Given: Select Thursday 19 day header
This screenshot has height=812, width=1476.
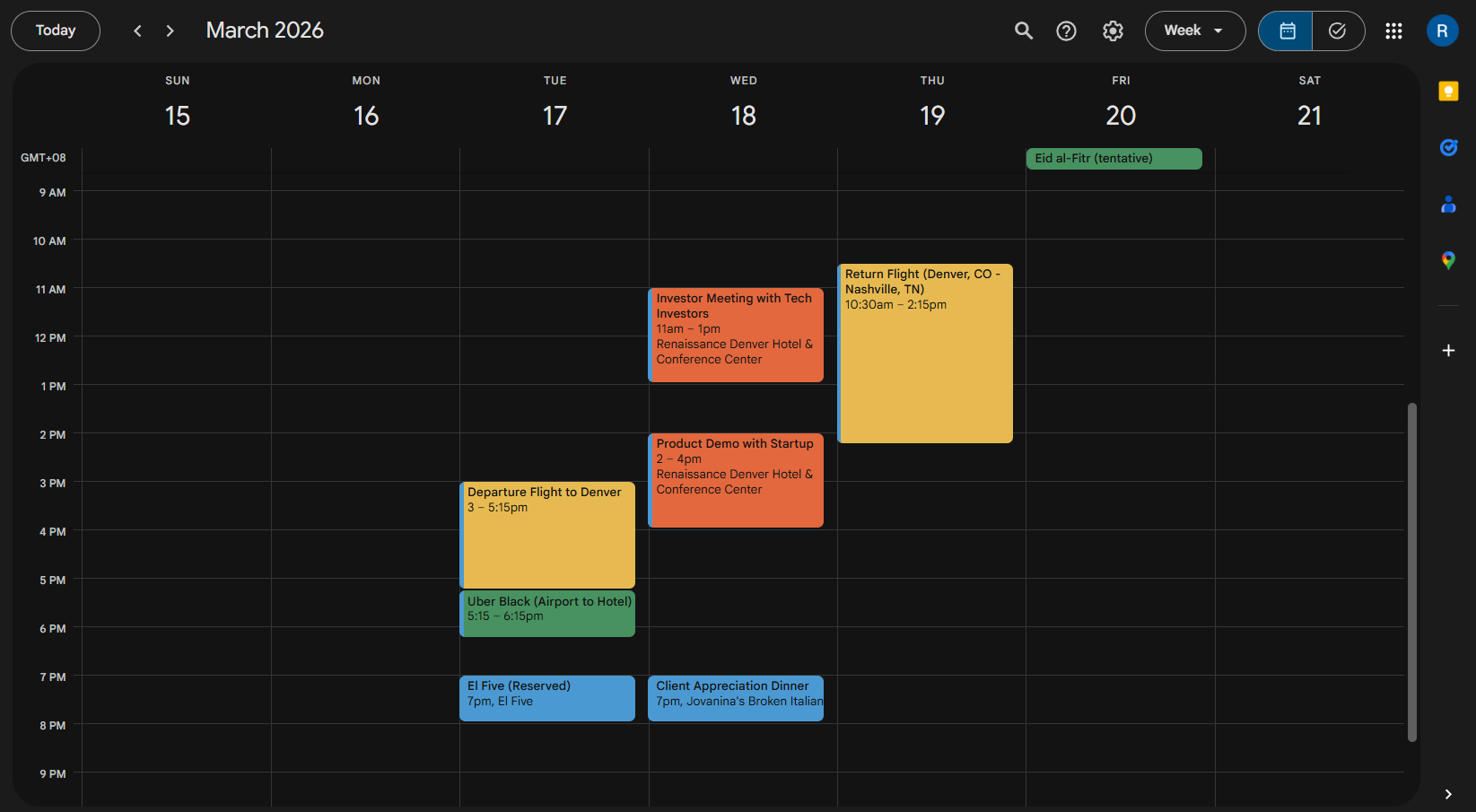Looking at the screenshot, I should (x=932, y=115).
